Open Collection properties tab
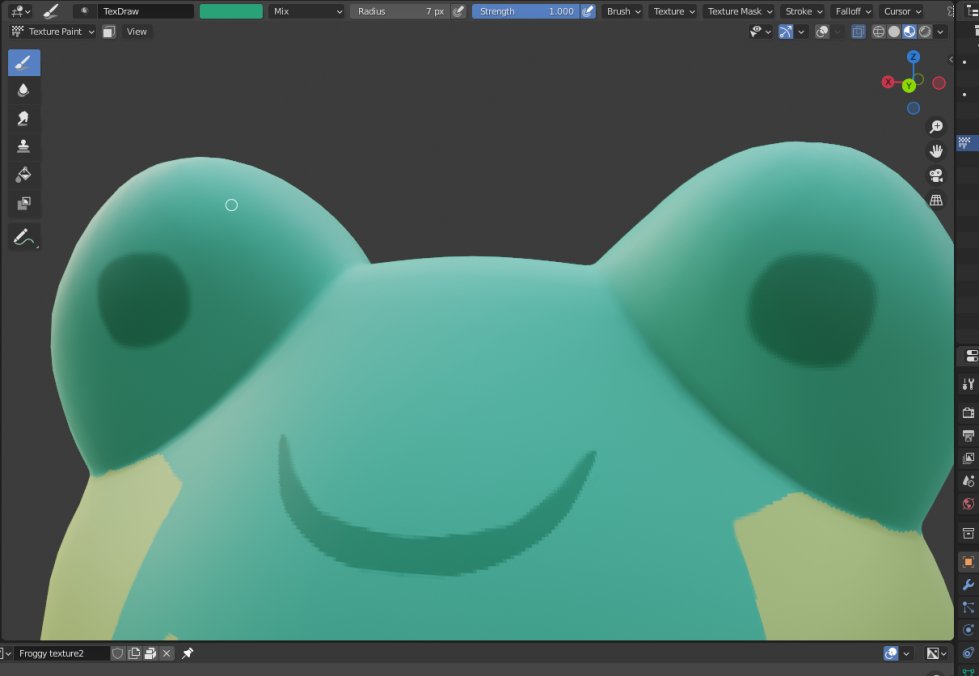 pos(968,533)
